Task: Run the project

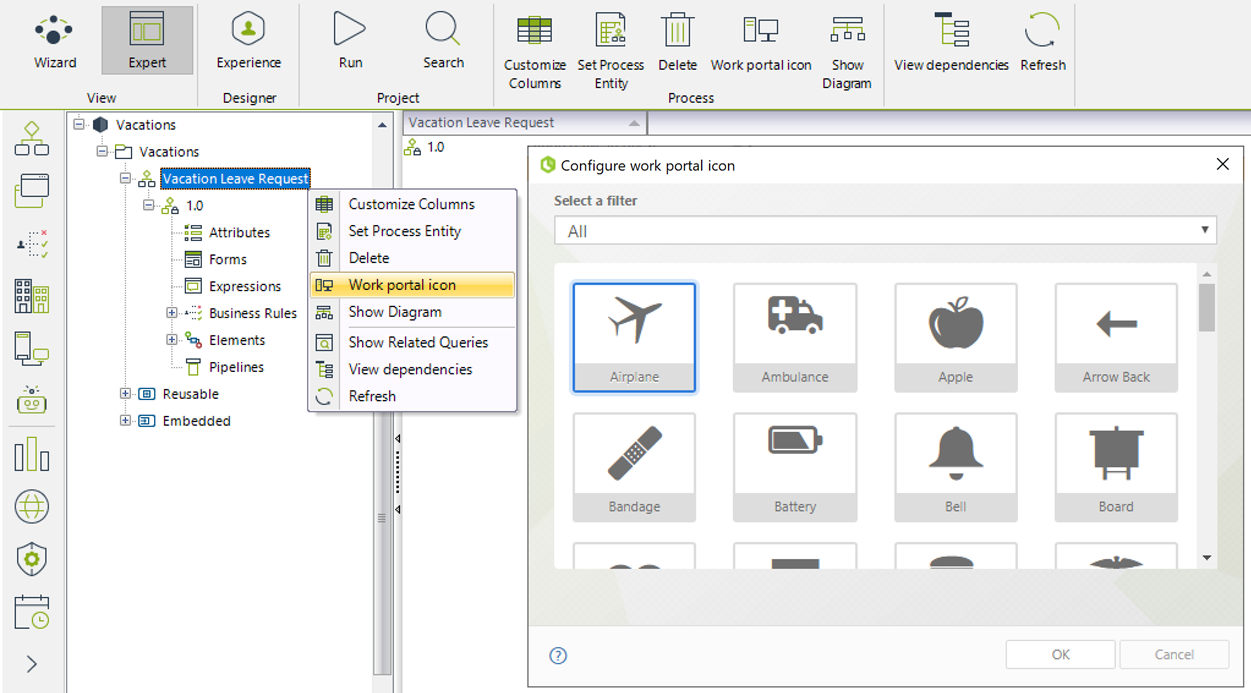Action: tap(350, 41)
